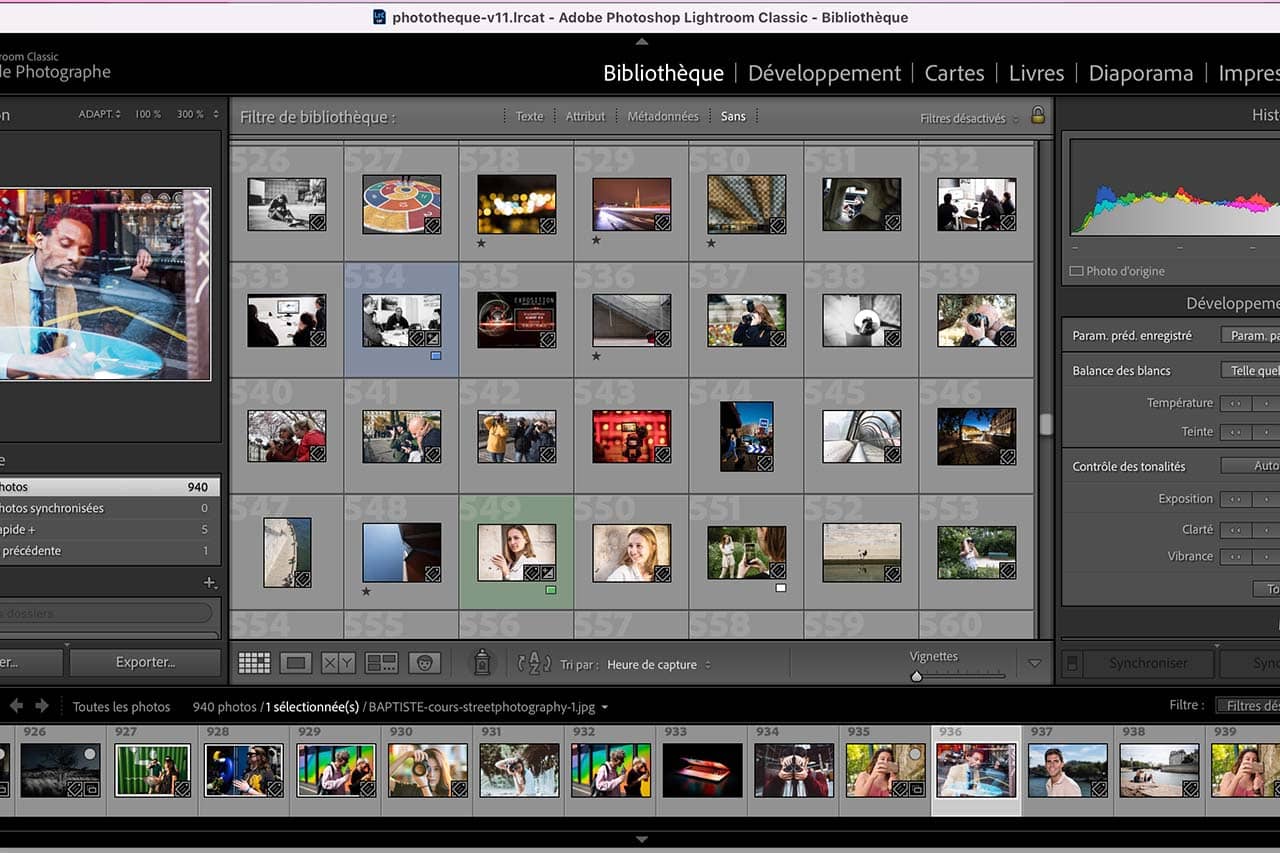Select the précédente catalog row

108,551
